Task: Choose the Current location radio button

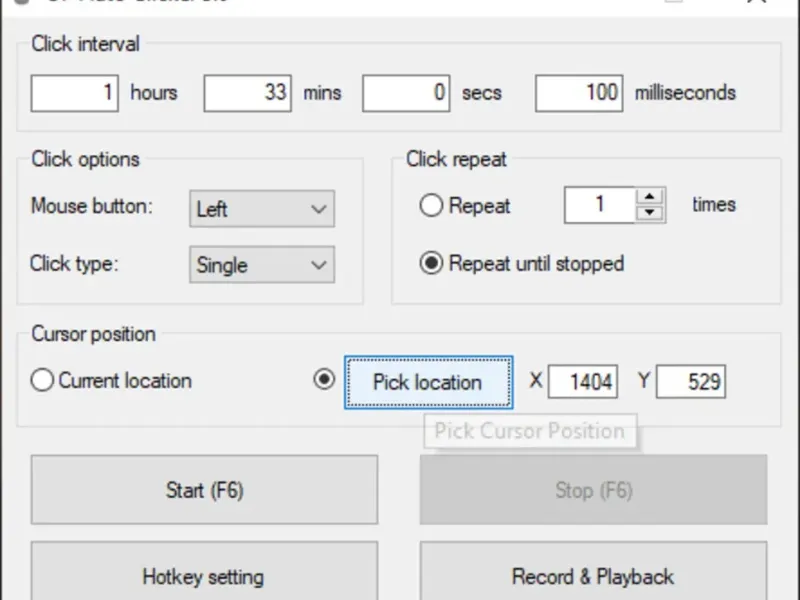Action: tap(42, 381)
